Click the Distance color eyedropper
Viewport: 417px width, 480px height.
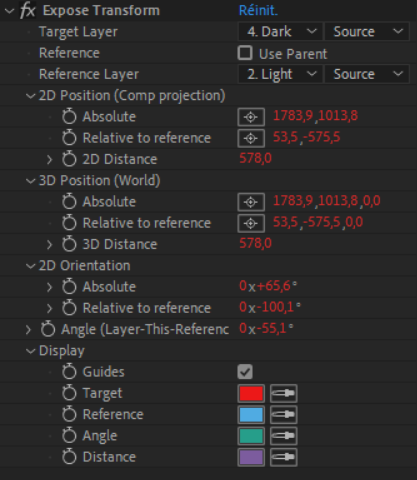tap(283, 457)
